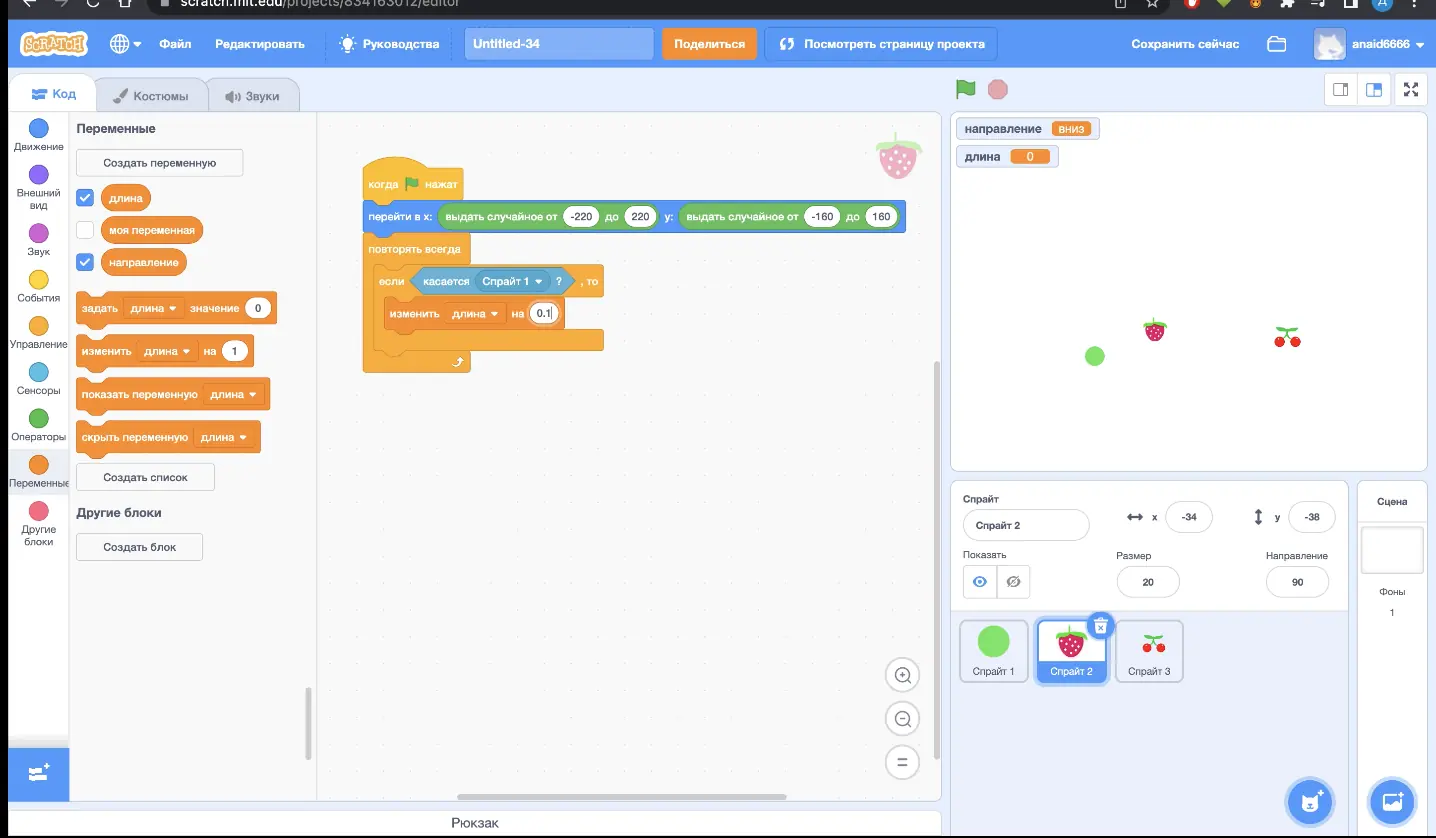Viewport: 1436px width, 838px height.
Task: Select the Движение blocks category
Action: (38, 135)
